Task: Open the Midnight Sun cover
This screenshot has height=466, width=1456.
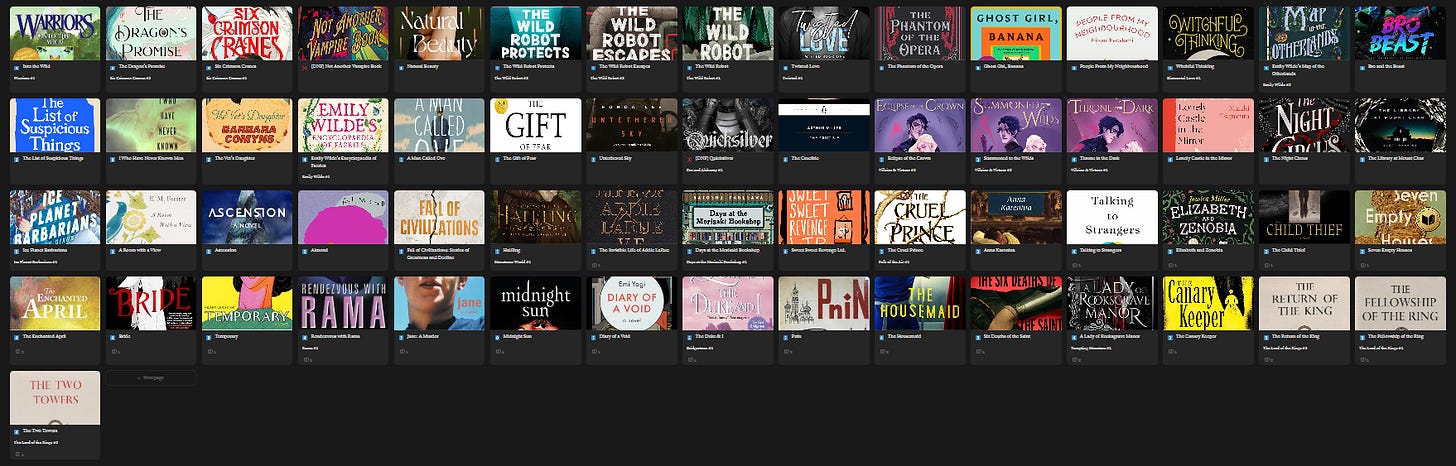Action: click(x=535, y=303)
